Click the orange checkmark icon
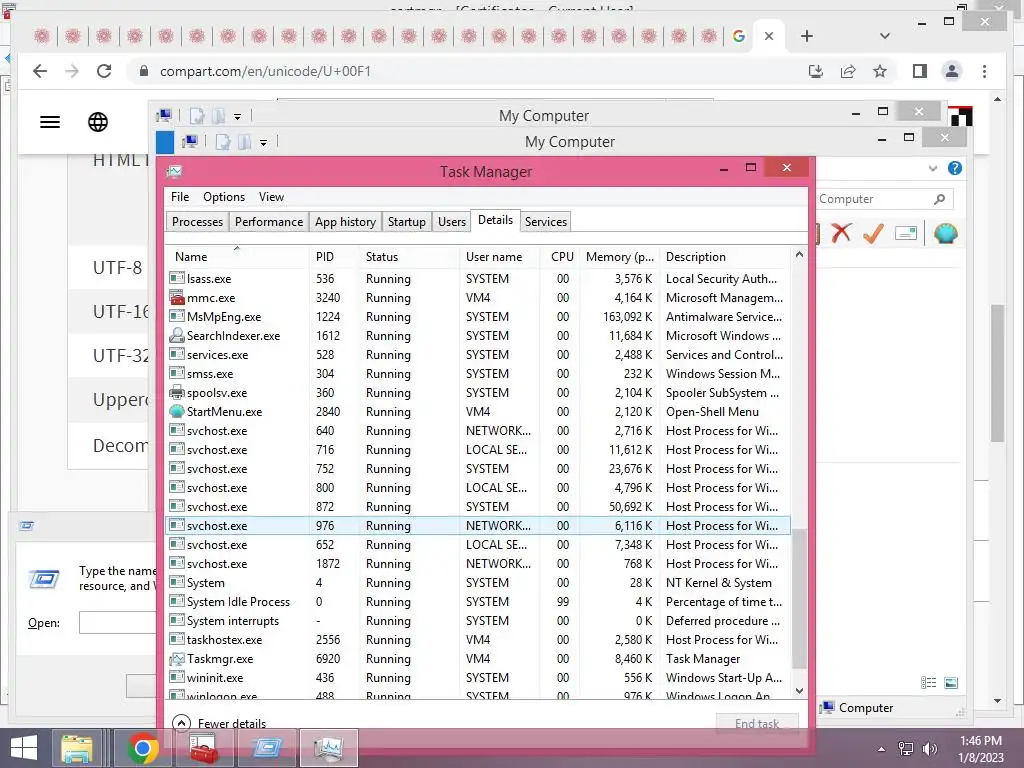The image size is (1024, 768). (x=873, y=232)
